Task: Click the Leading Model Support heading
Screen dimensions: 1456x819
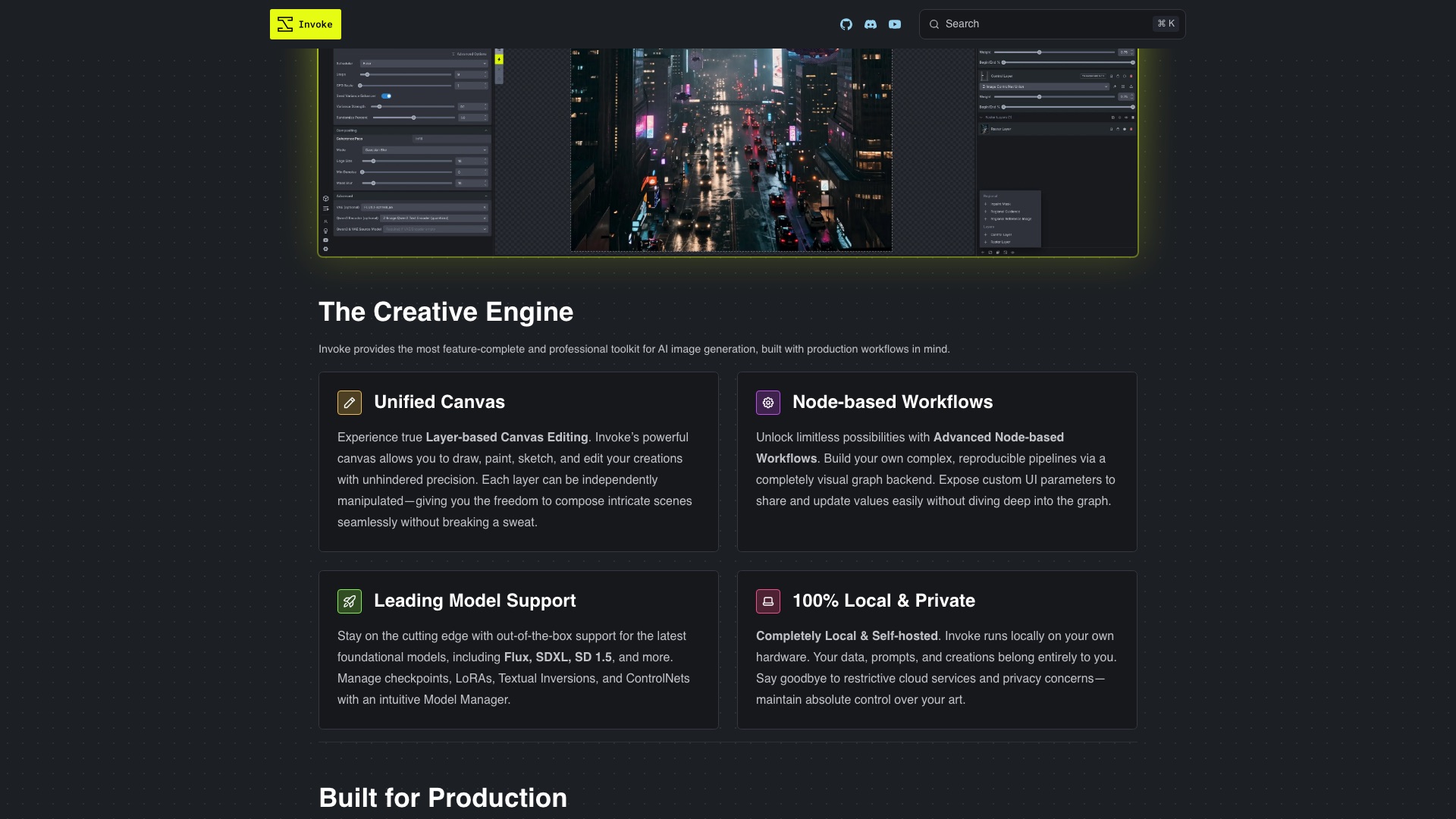Action: [475, 601]
